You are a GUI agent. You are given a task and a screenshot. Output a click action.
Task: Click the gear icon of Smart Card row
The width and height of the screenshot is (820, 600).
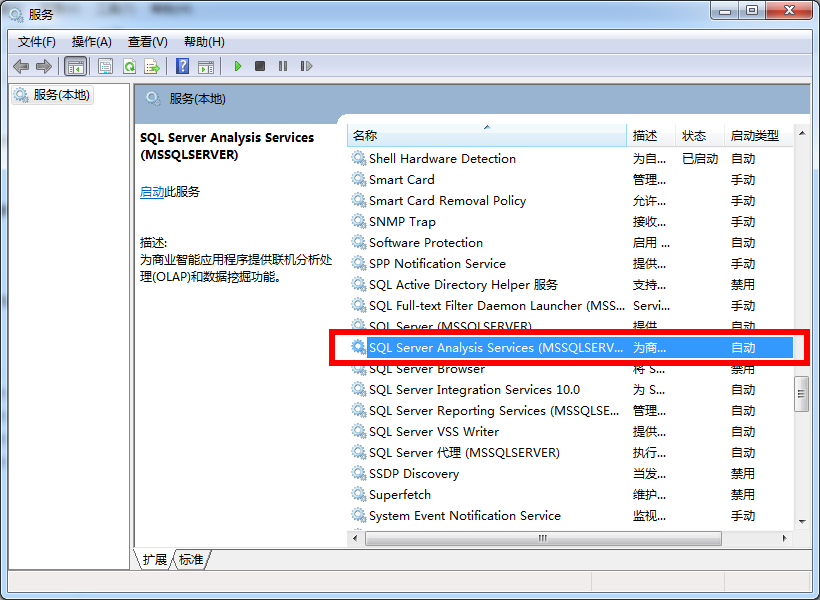[358, 179]
